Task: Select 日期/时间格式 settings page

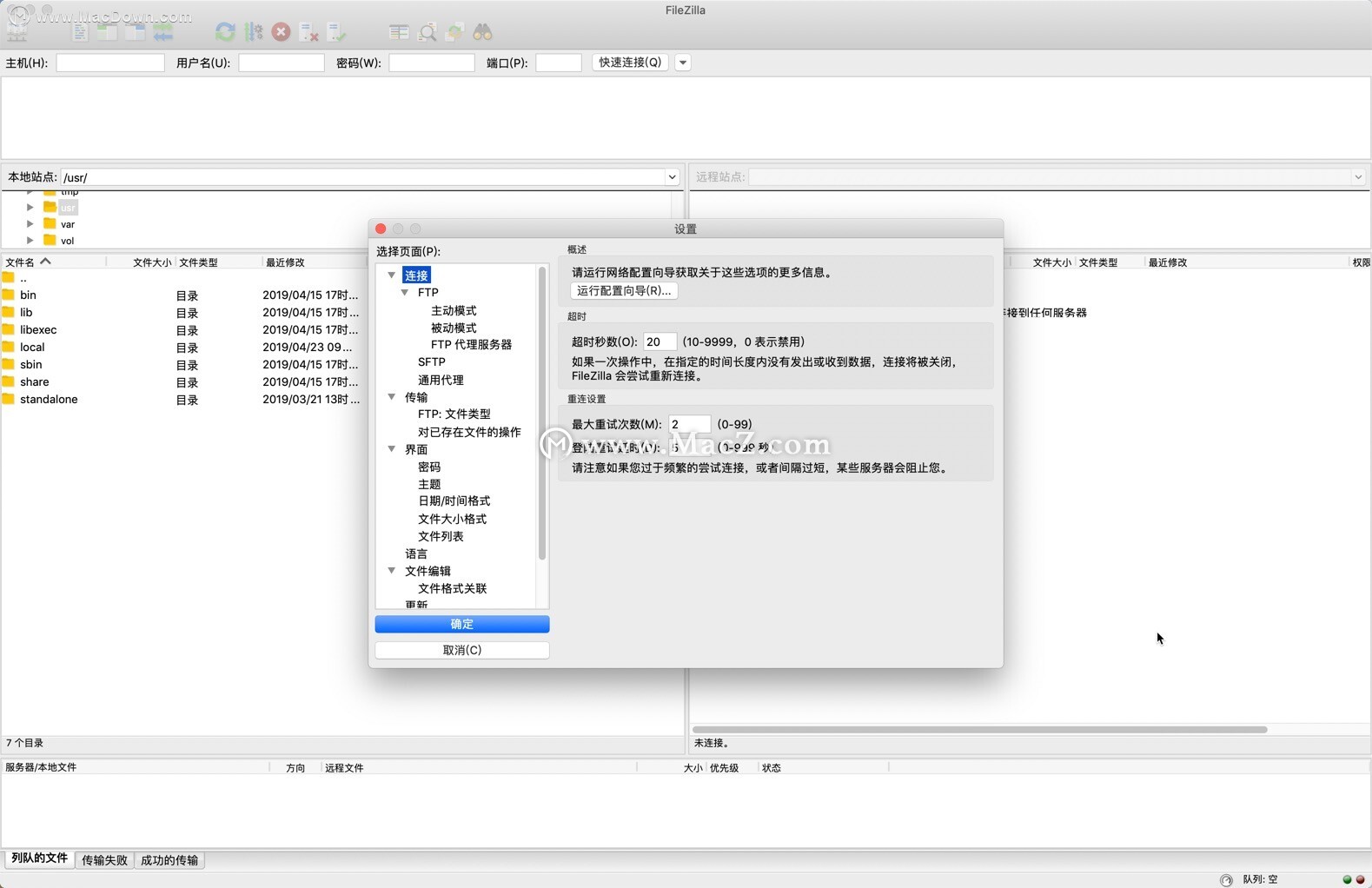Action: (454, 500)
